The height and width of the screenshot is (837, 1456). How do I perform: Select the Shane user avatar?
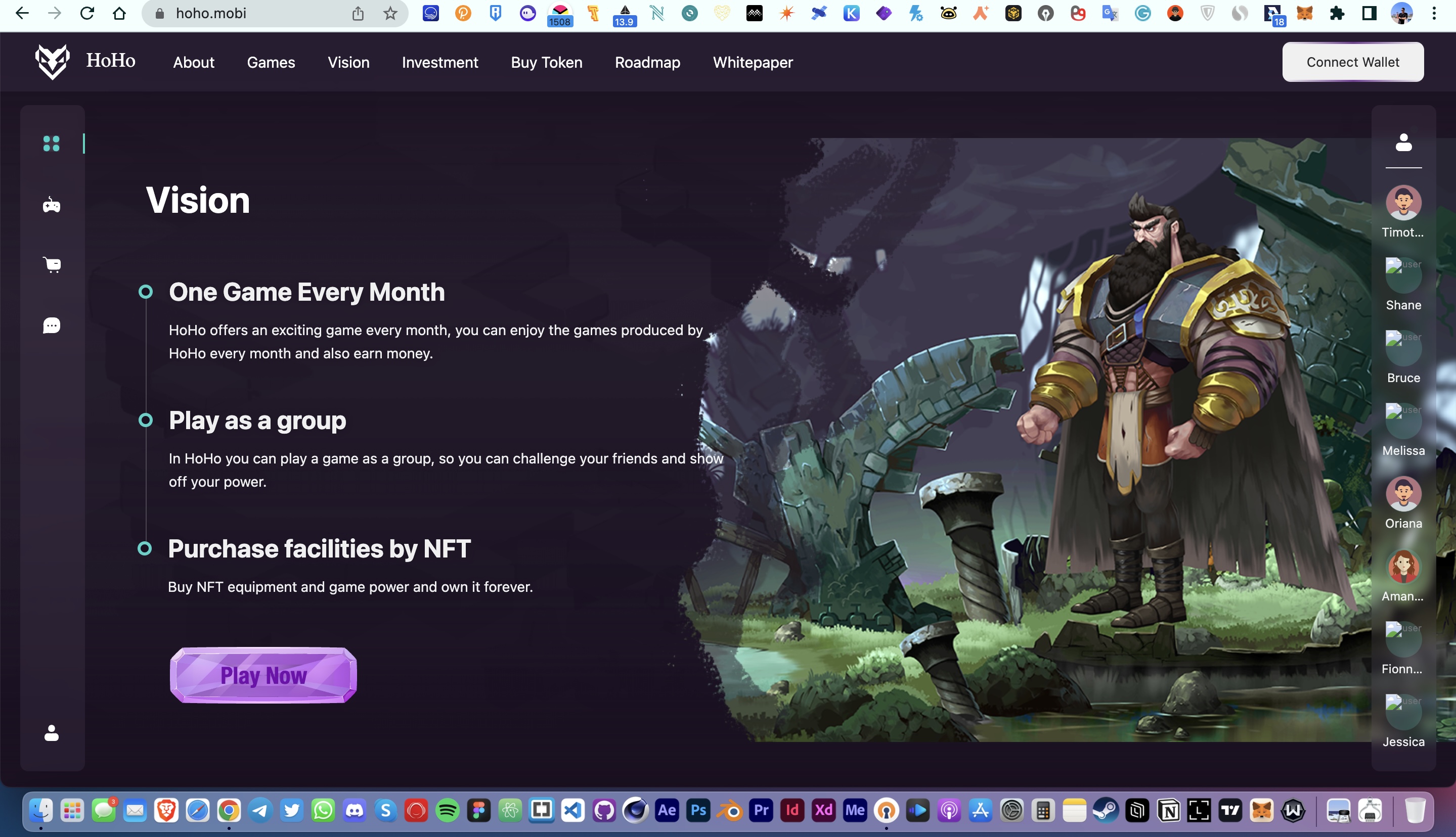[x=1403, y=275]
